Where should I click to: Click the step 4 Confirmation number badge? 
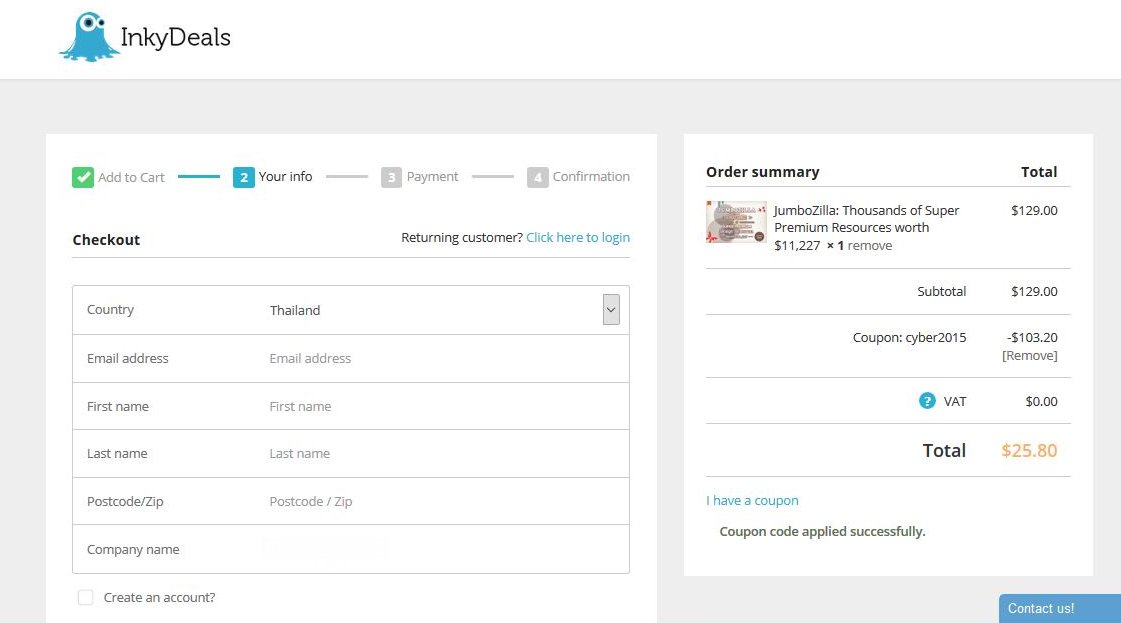(538, 177)
